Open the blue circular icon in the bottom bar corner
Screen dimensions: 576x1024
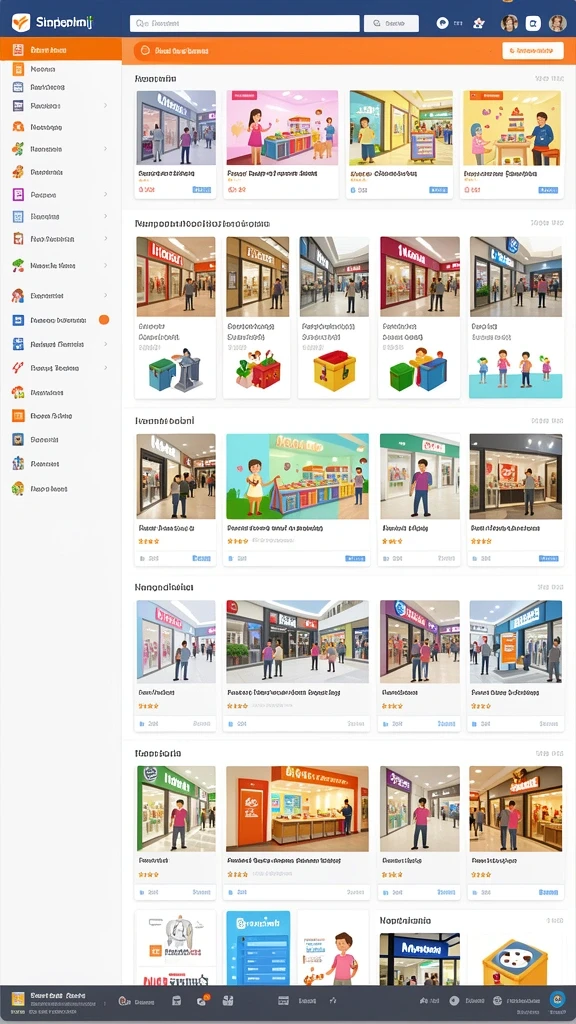click(557, 999)
